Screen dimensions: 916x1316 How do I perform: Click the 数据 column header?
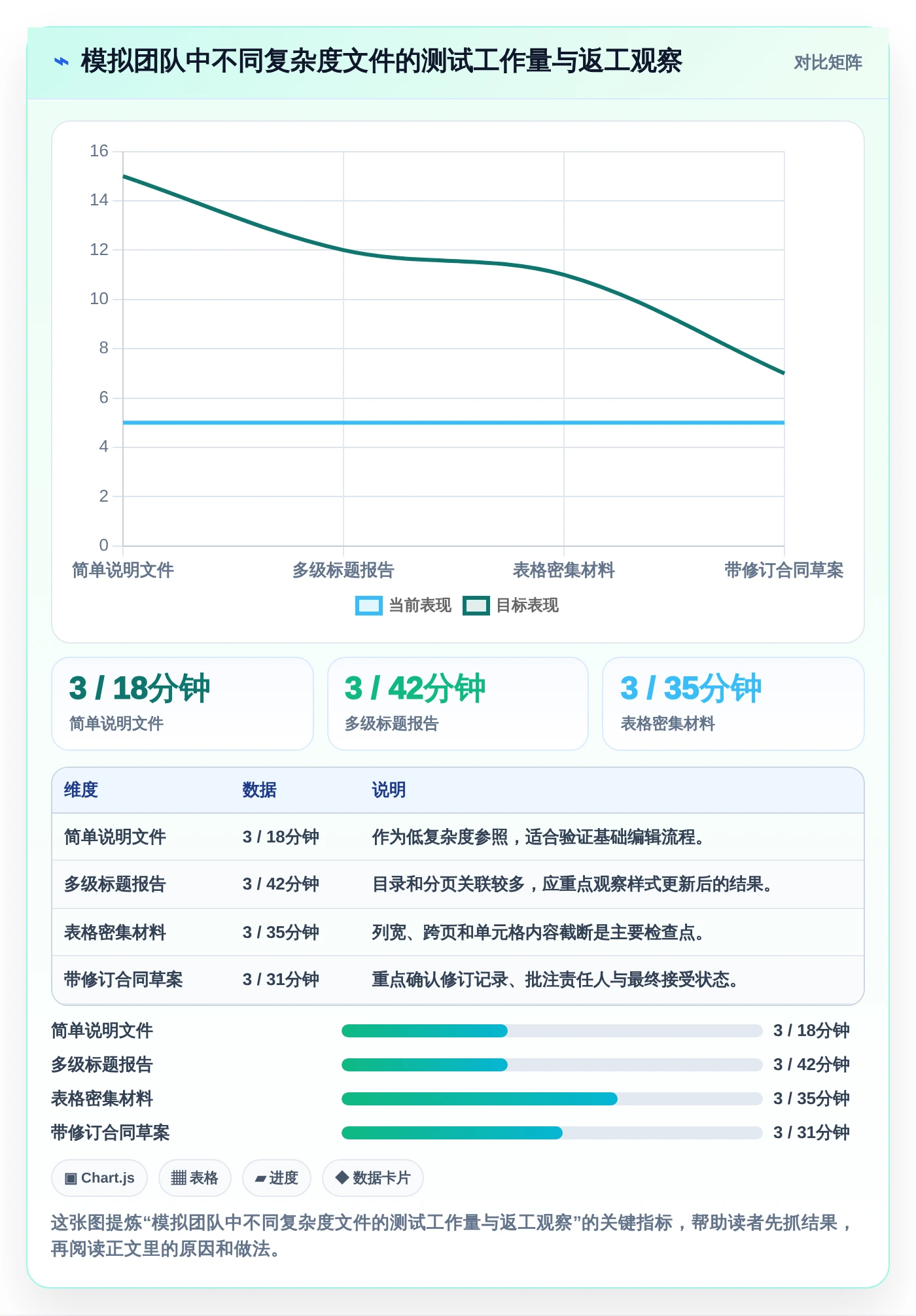(260, 790)
